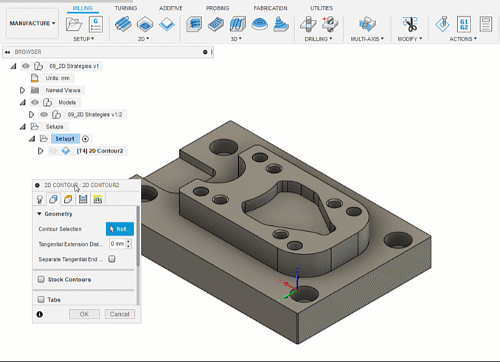Open the MODIFY dropdown menu
The height and width of the screenshot is (362, 500).
pos(410,39)
